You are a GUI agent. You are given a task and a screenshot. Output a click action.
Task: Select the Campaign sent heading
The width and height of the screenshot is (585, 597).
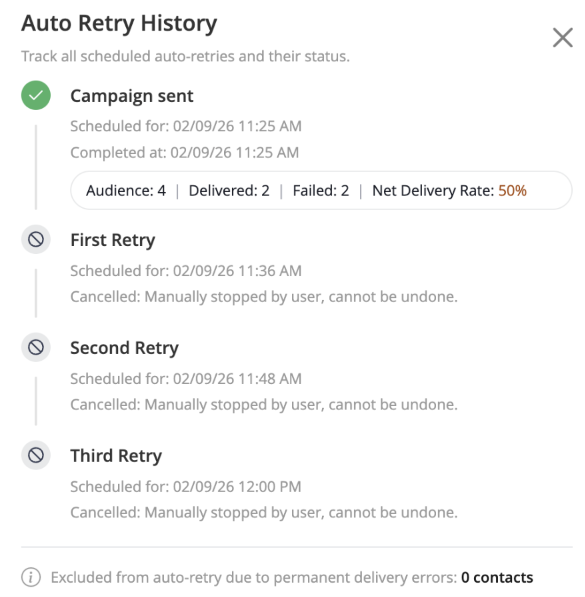point(132,96)
